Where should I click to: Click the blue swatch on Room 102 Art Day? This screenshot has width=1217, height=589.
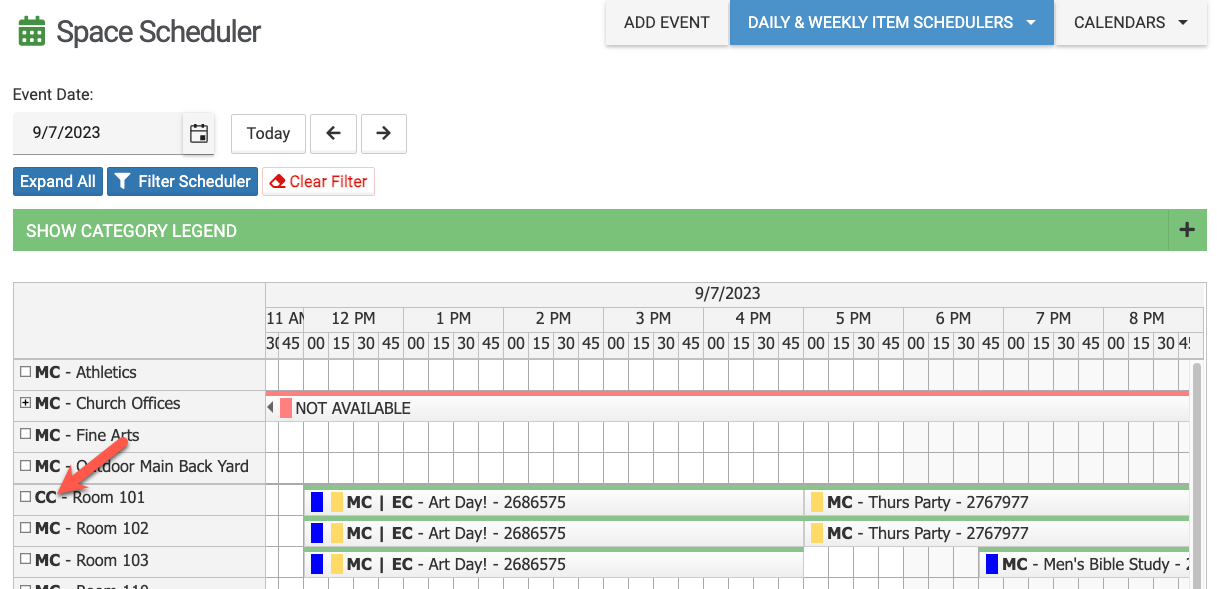317,533
